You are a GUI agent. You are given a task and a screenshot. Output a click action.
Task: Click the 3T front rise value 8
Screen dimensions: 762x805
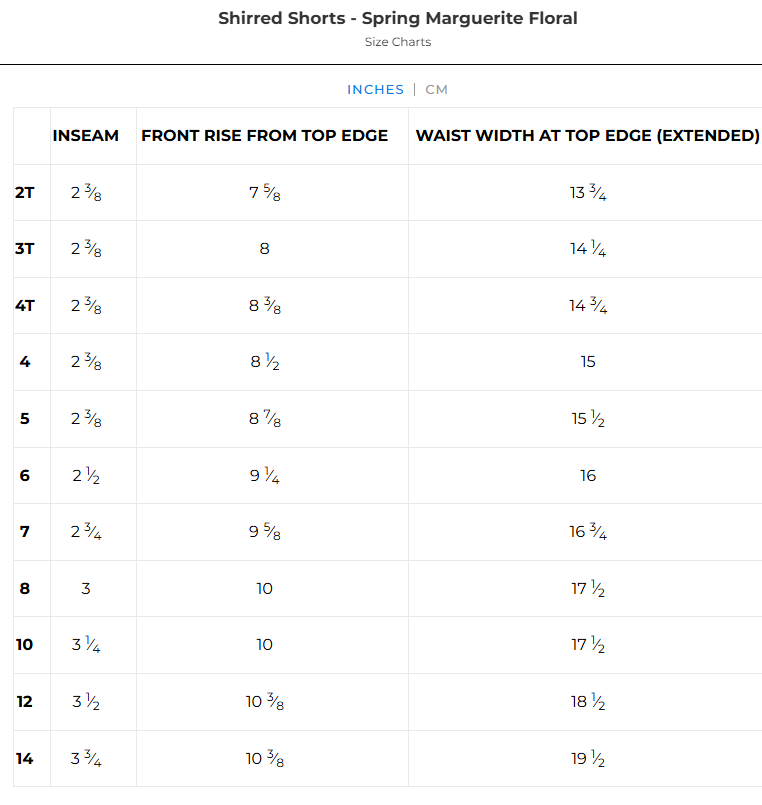click(264, 249)
